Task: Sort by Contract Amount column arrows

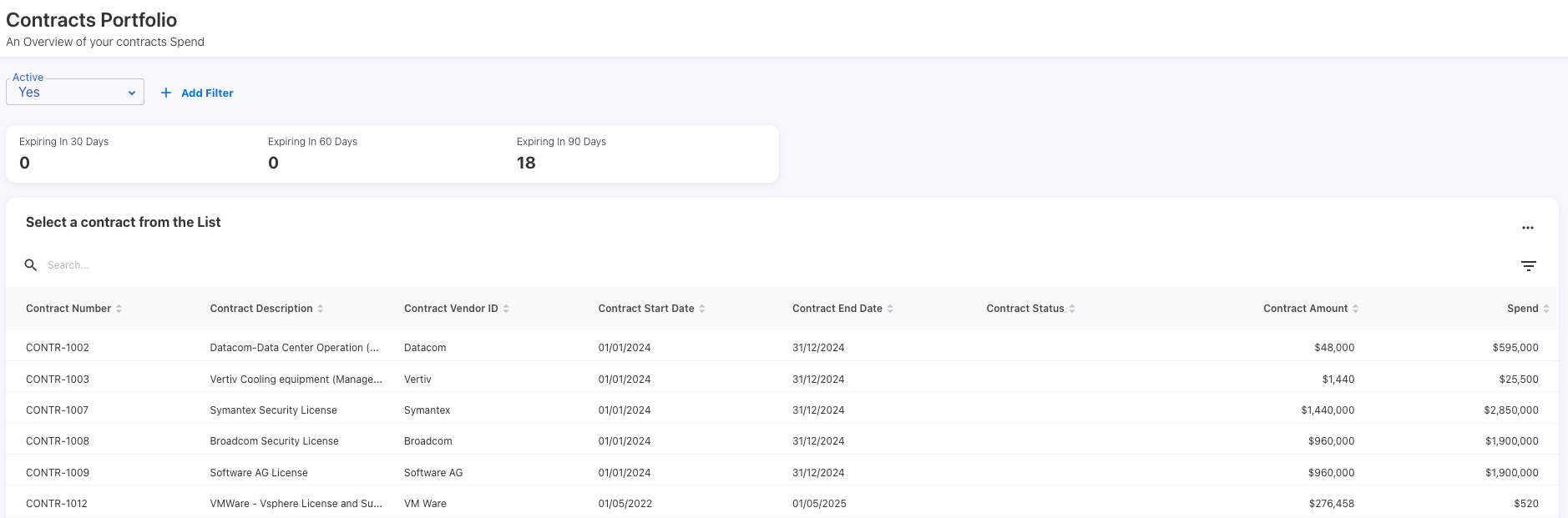Action: point(1355,309)
